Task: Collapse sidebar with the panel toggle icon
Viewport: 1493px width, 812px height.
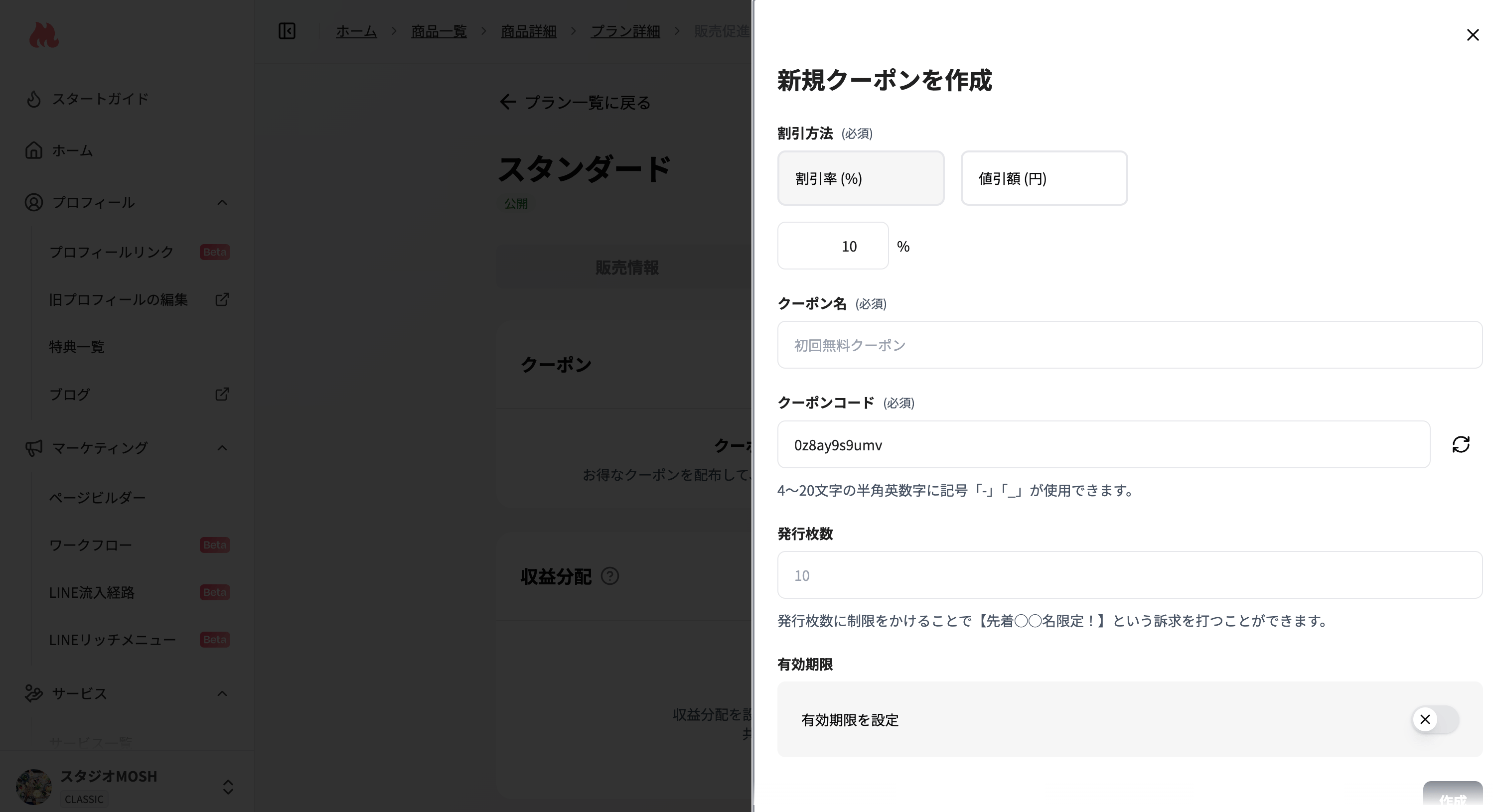Action: point(287,31)
